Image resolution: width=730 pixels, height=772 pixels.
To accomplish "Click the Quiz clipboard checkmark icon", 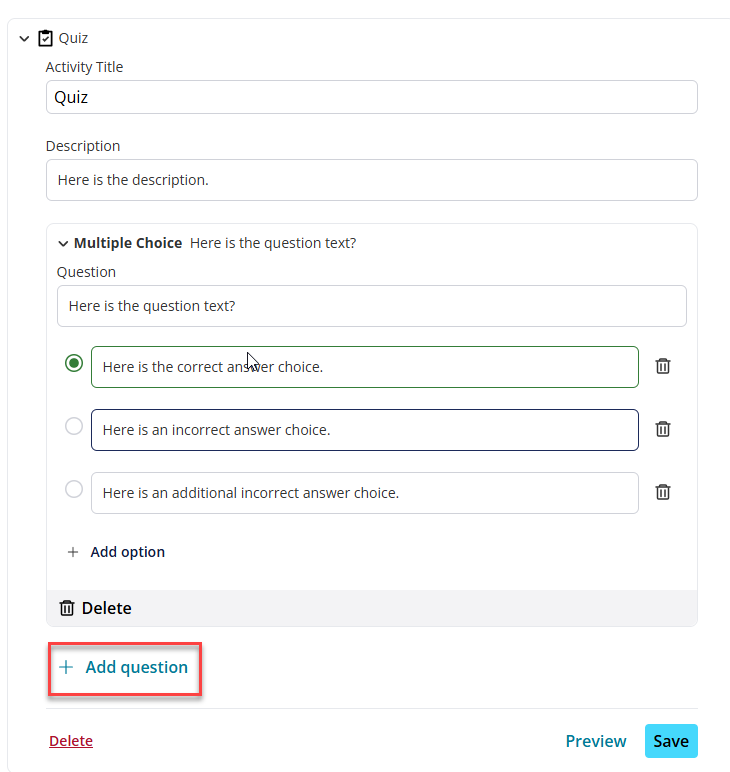I will [45, 38].
